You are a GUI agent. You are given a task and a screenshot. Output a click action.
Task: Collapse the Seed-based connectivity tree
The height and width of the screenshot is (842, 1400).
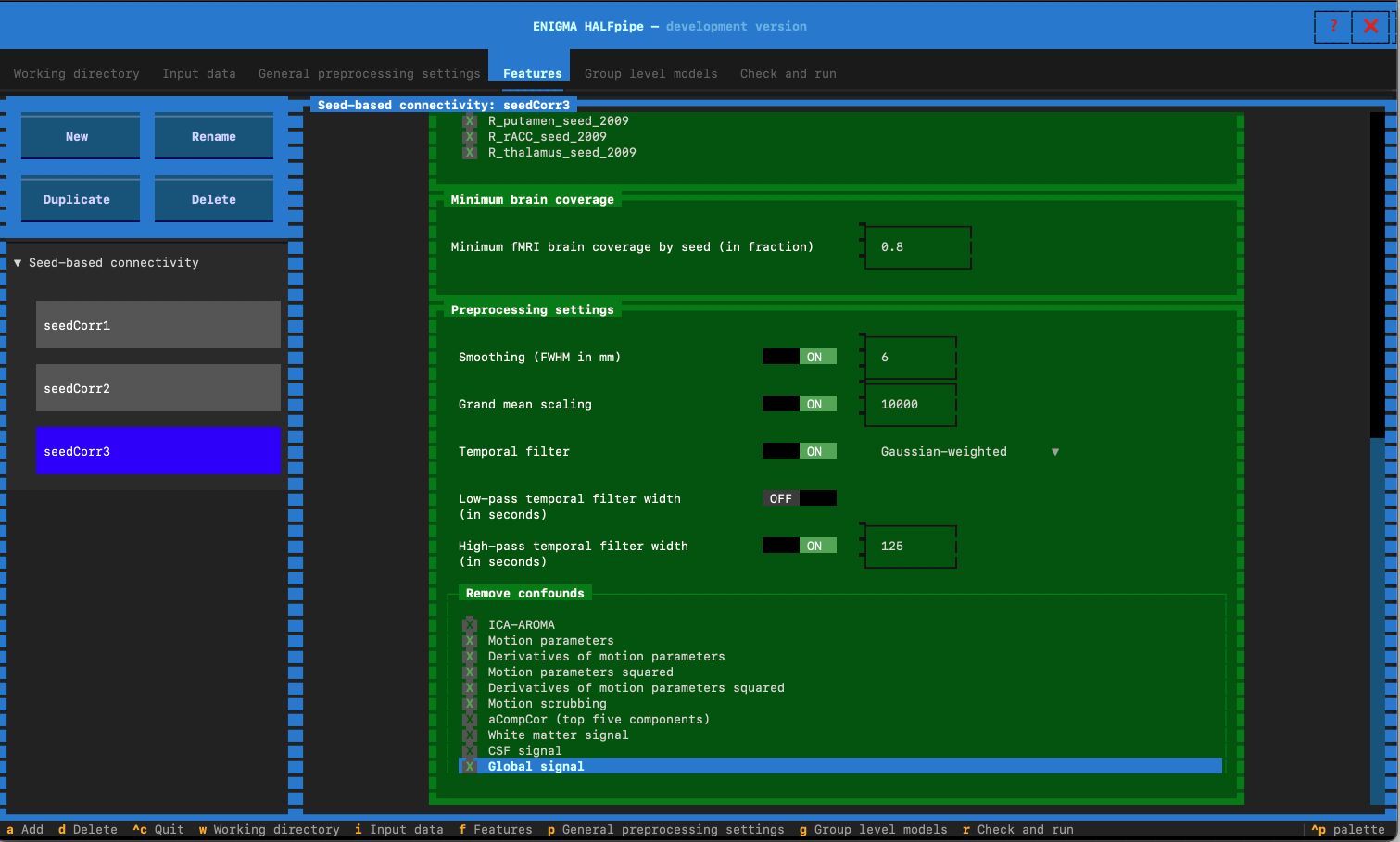pos(18,263)
